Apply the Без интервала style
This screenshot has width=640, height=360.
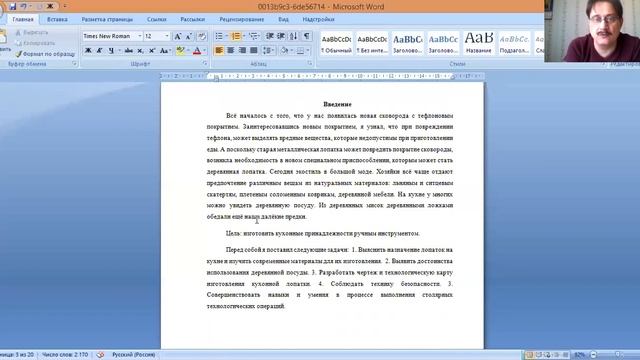pos(372,44)
